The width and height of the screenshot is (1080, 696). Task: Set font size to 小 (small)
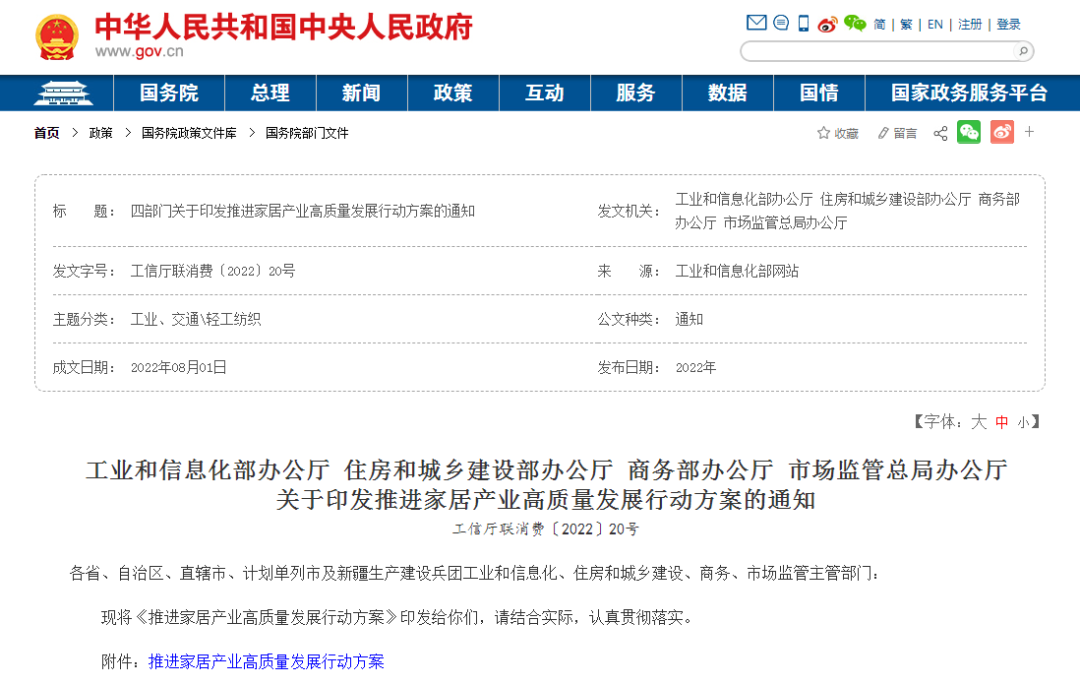click(x=1023, y=423)
